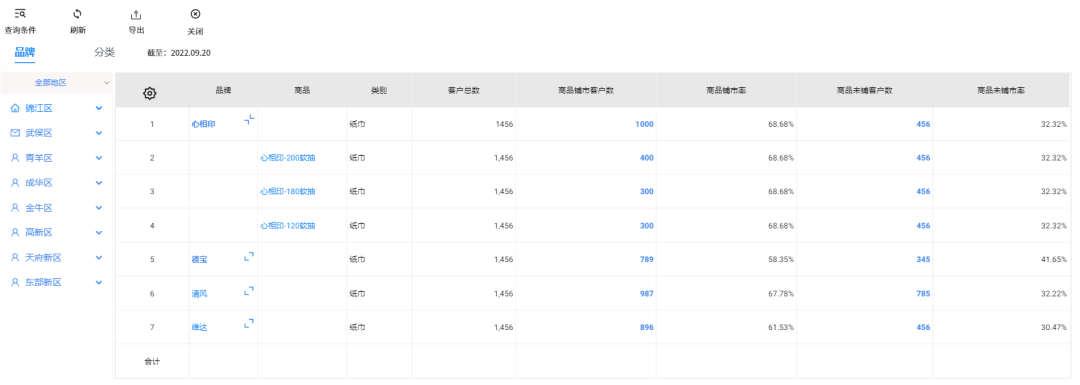Open the 心相印-180软抽 product link
This screenshot has width=1080, height=385.
(x=288, y=191)
